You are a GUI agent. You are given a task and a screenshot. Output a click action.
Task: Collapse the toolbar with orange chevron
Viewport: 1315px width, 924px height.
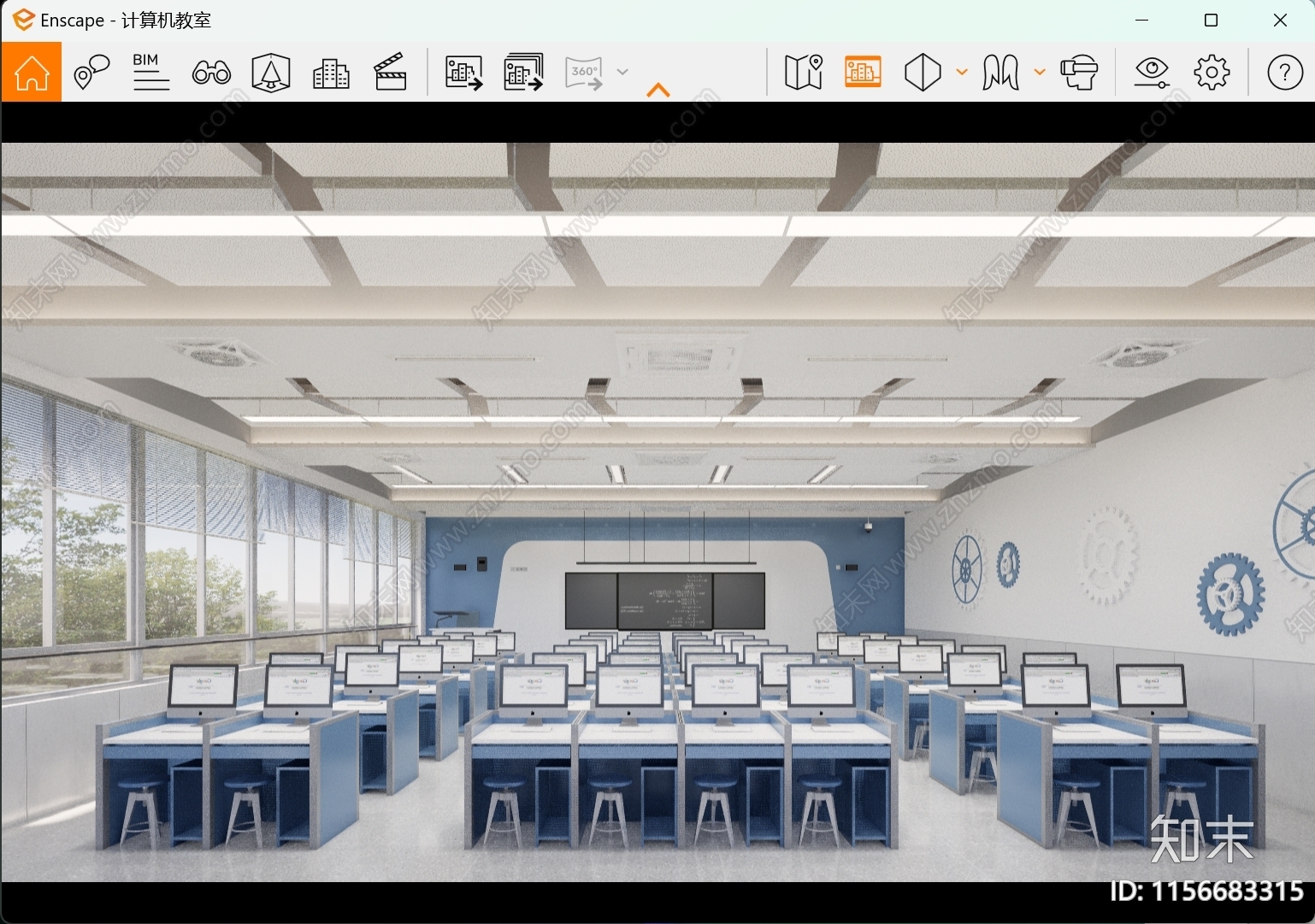(x=658, y=90)
